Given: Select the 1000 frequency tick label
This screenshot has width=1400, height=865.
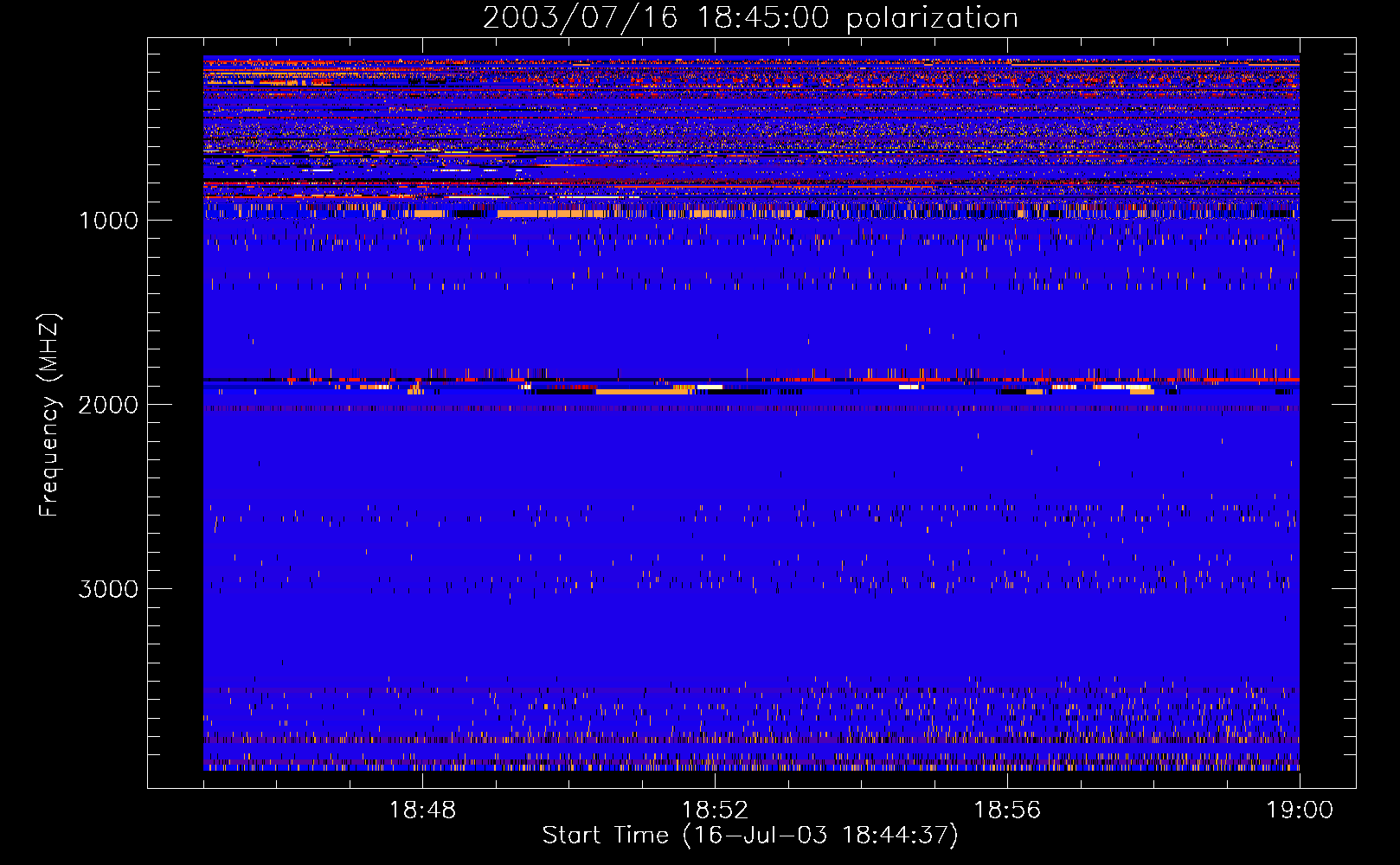Looking at the screenshot, I should pos(108,221).
